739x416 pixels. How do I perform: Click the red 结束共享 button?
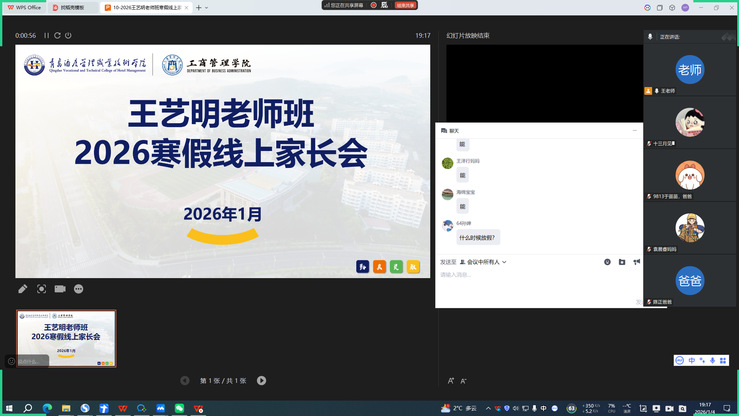pyautogui.click(x=405, y=5)
